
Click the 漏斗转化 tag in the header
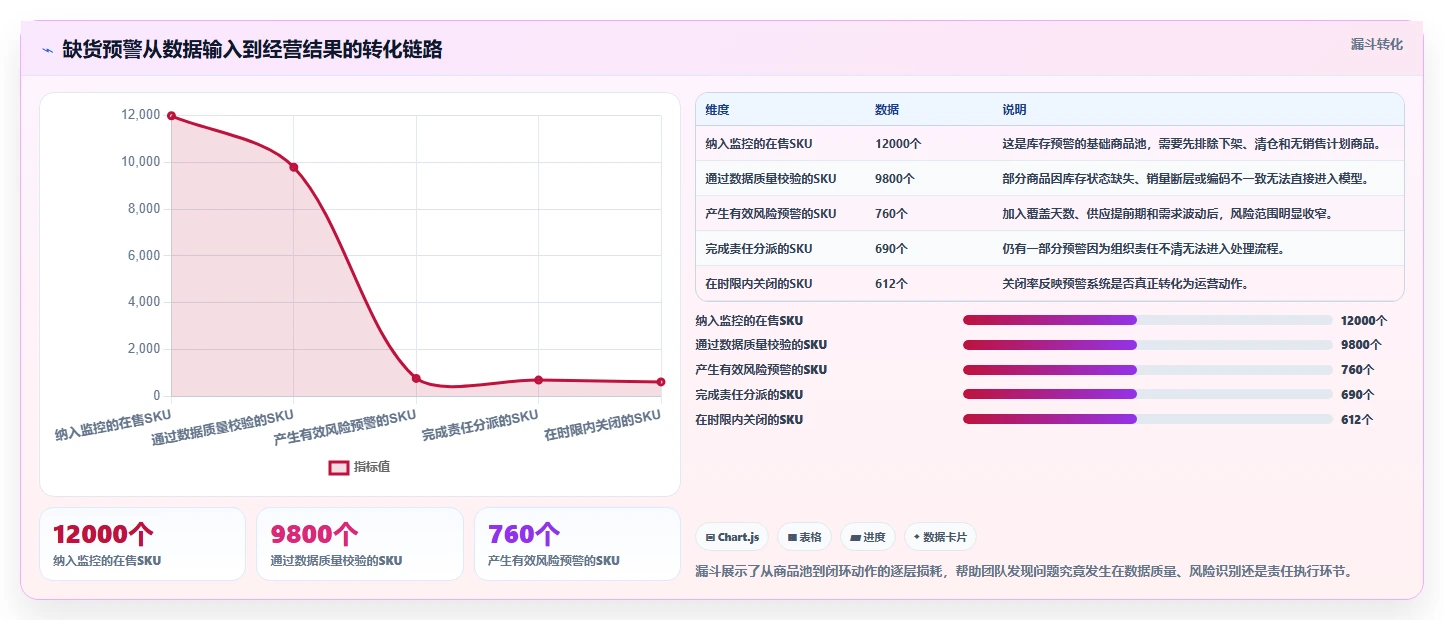(1377, 44)
